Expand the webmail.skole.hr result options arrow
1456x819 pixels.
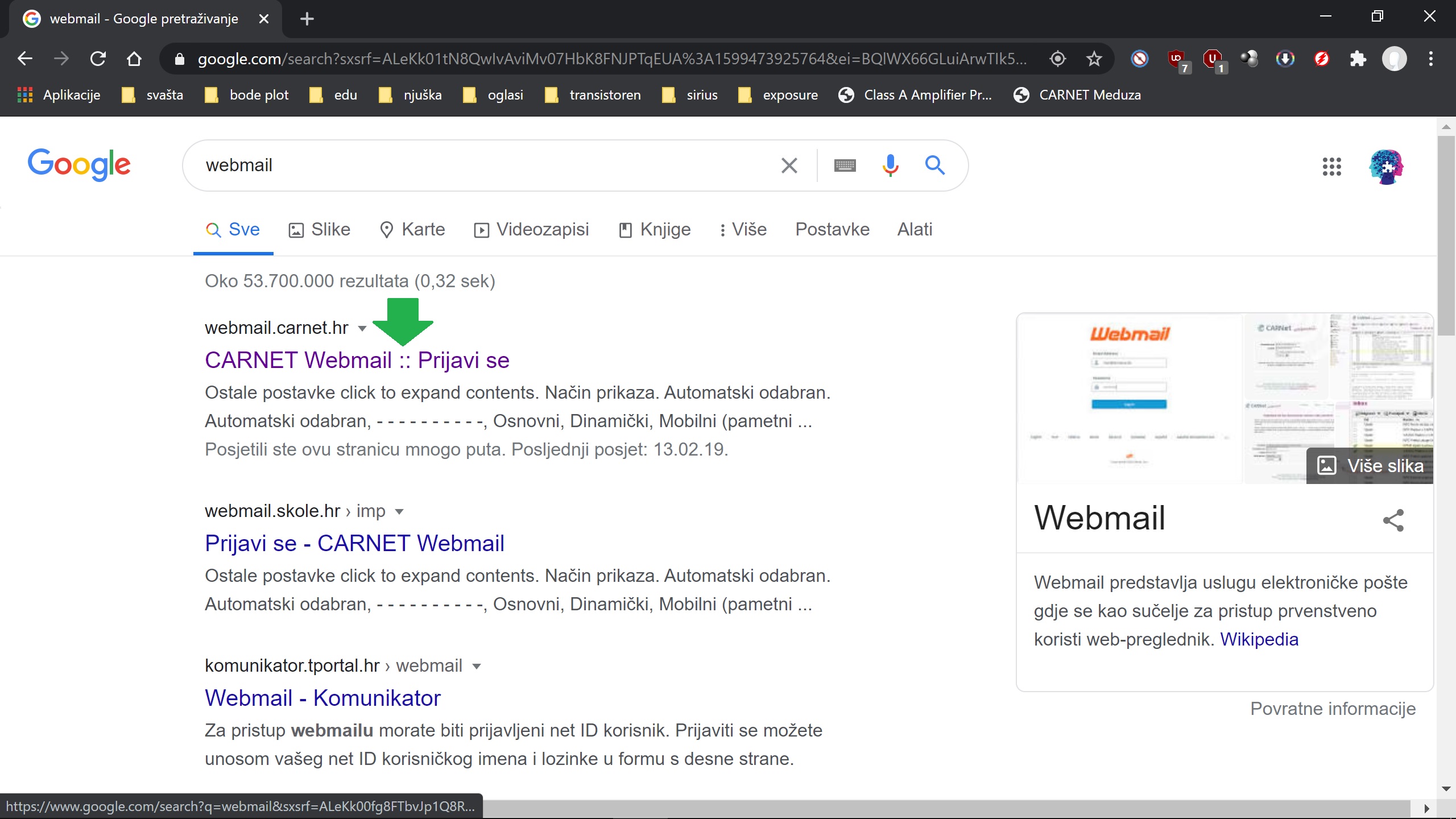(399, 511)
